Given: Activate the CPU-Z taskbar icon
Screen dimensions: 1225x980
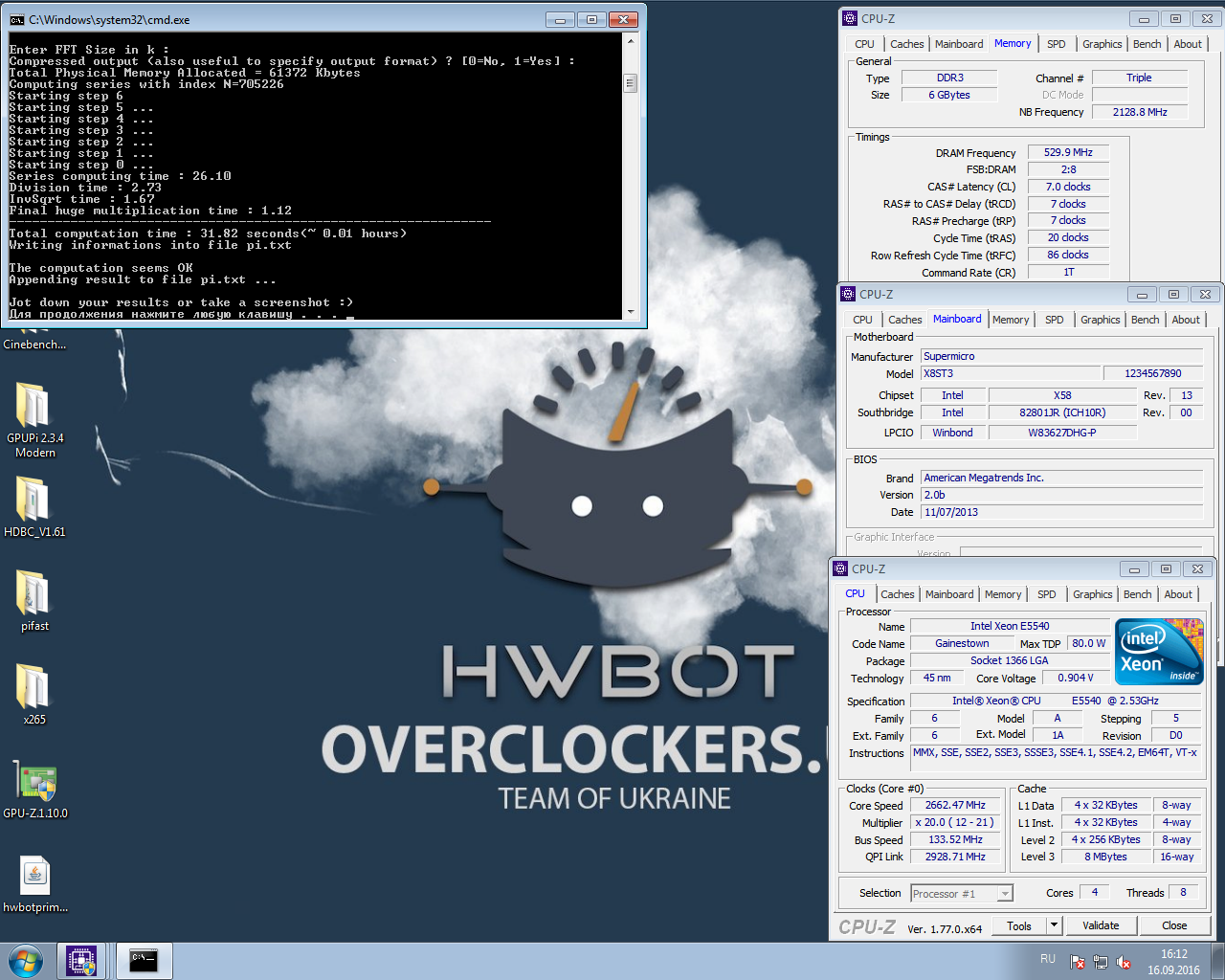Looking at the screenshot, I should [81, 961].
